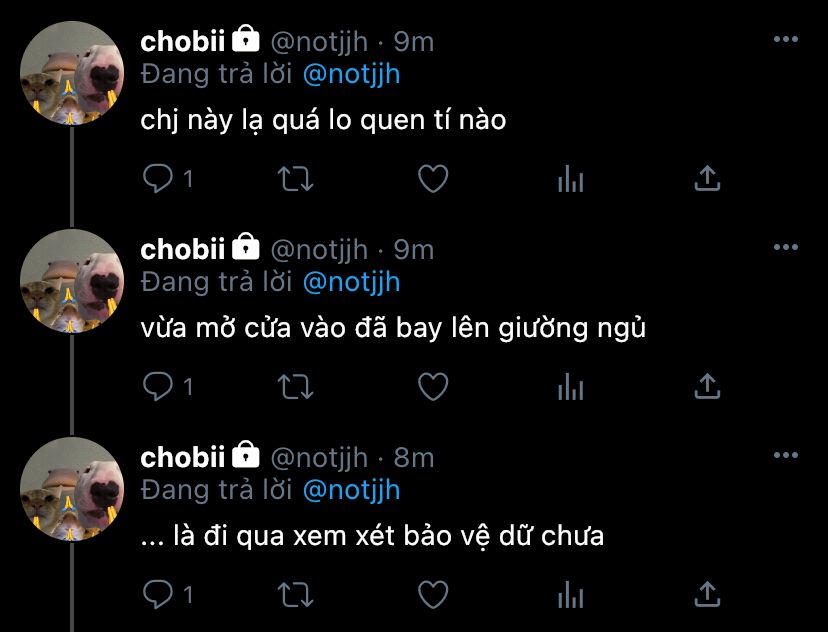Open more options for the first tweet
The width and height of the screenshot is (828, 632).
[786, 39]
